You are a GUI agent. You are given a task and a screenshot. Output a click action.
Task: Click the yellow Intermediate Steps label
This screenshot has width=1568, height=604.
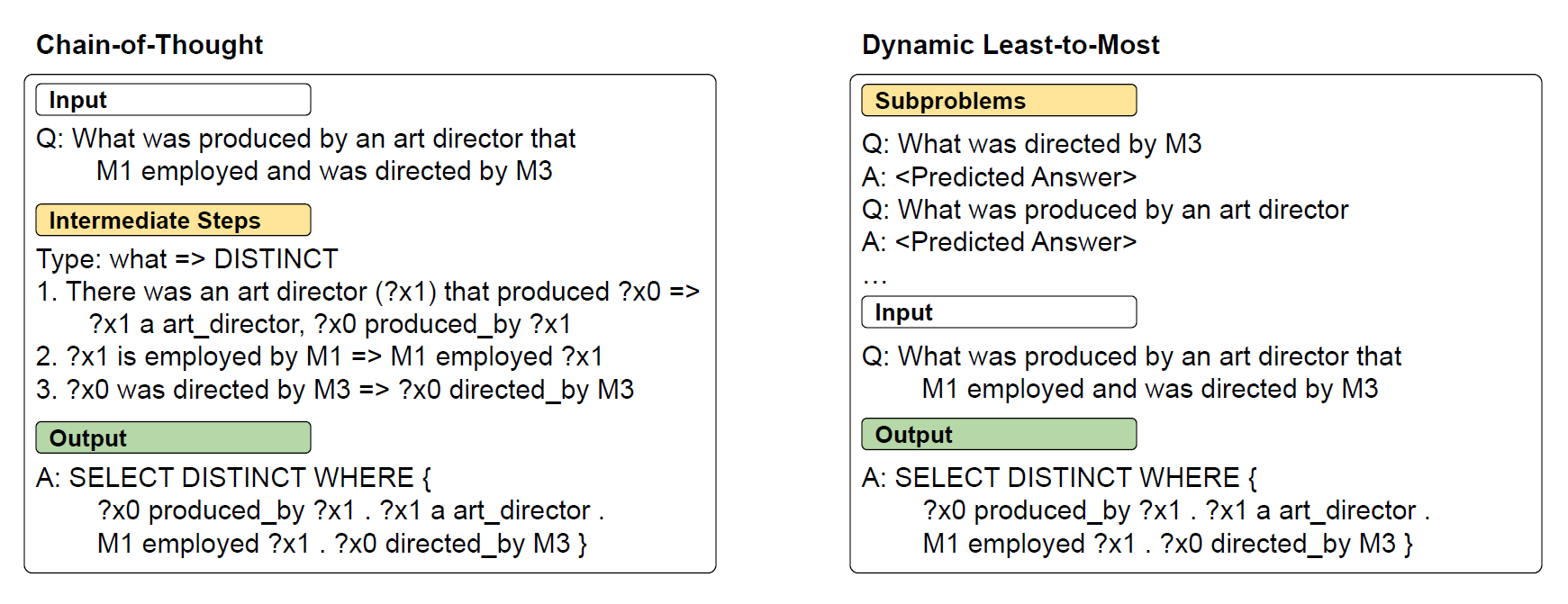click(x=173, y=221)
